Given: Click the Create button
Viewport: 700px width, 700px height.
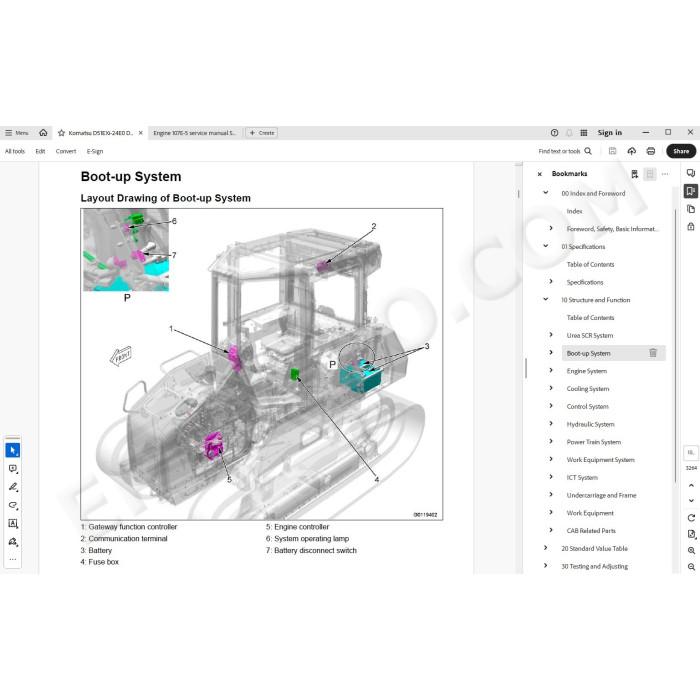Looking at the screenshot, I should 262,133.
